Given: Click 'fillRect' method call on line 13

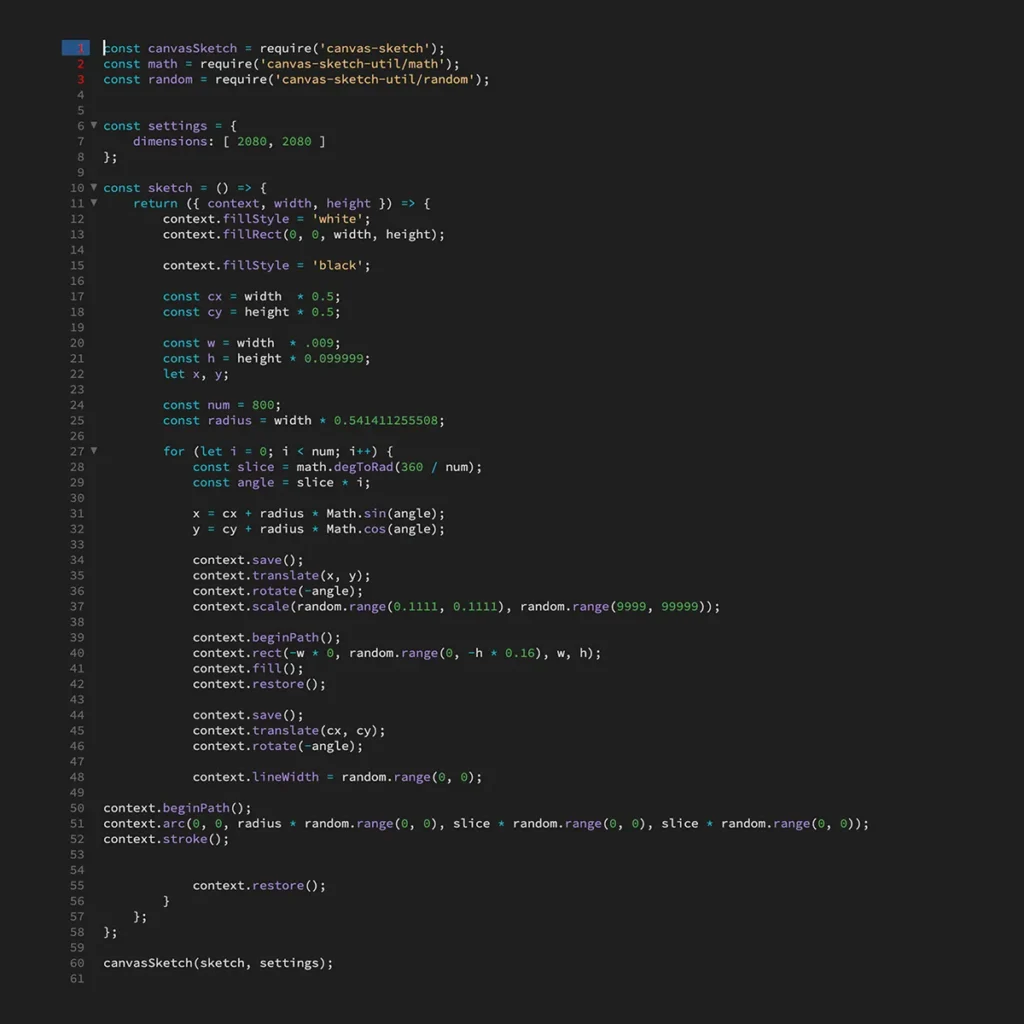Looking at the screenshot, I should point(252,234).
